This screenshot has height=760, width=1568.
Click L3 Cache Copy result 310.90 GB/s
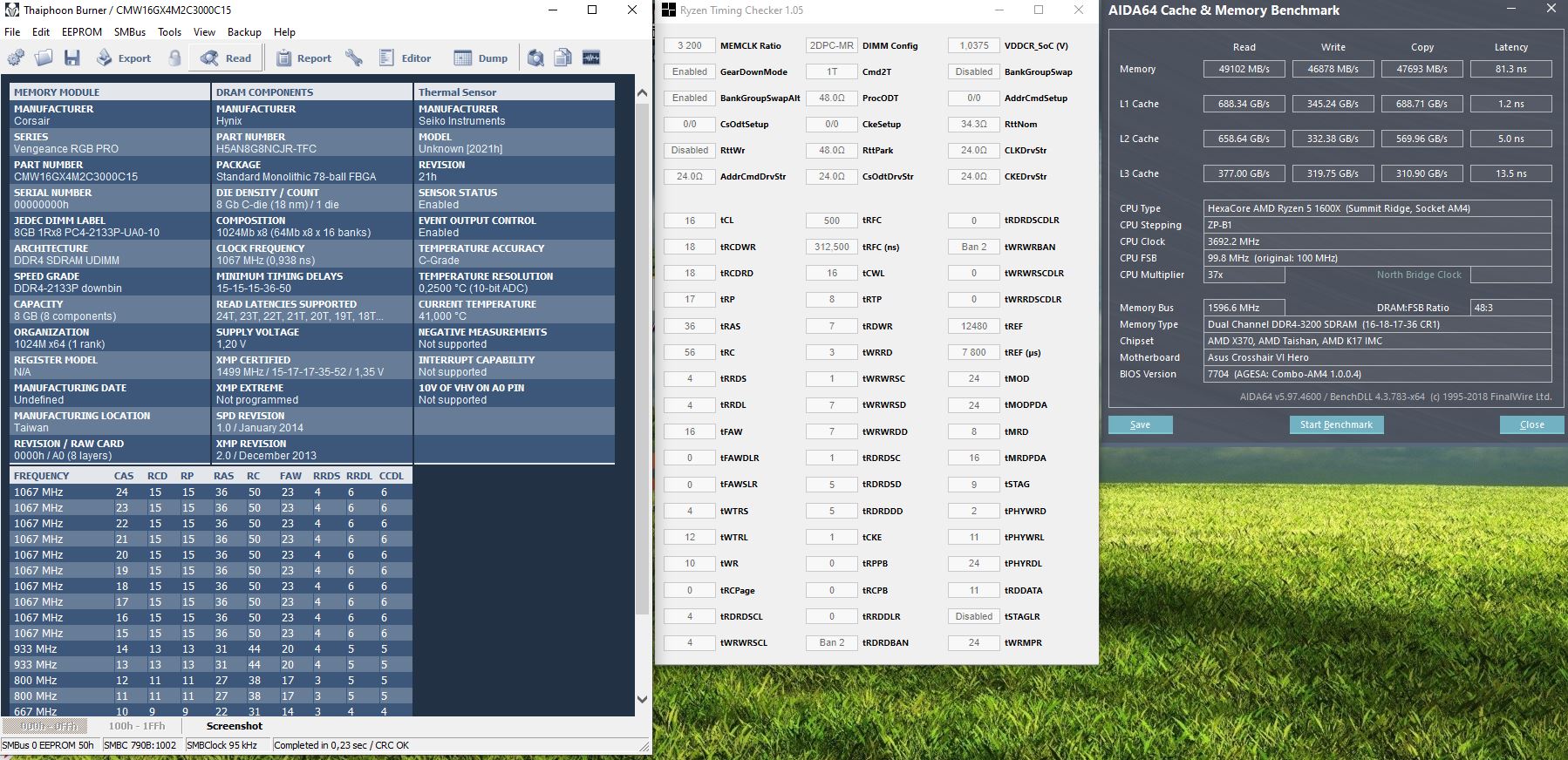pos(1422,173)
